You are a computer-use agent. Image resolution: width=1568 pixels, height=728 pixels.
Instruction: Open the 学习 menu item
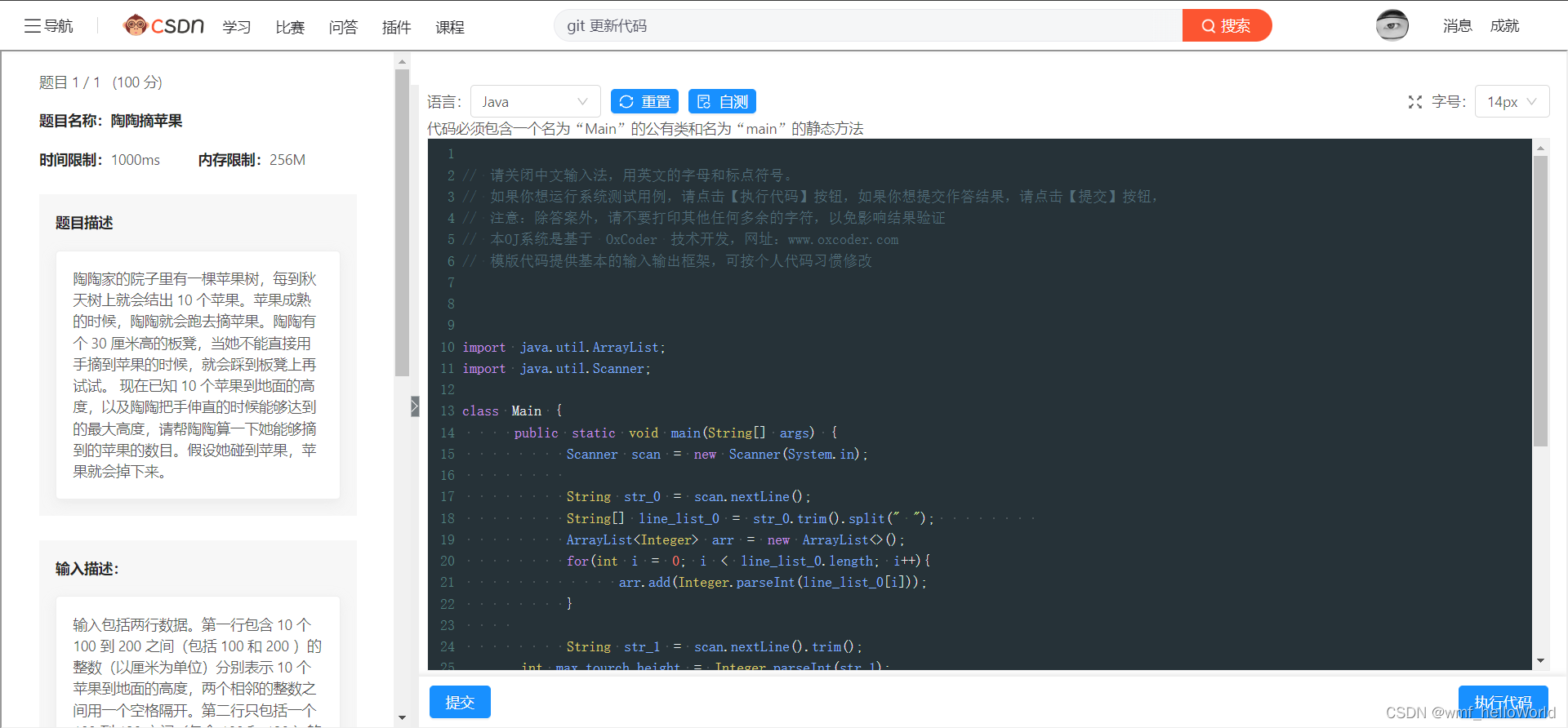(237, 27)
